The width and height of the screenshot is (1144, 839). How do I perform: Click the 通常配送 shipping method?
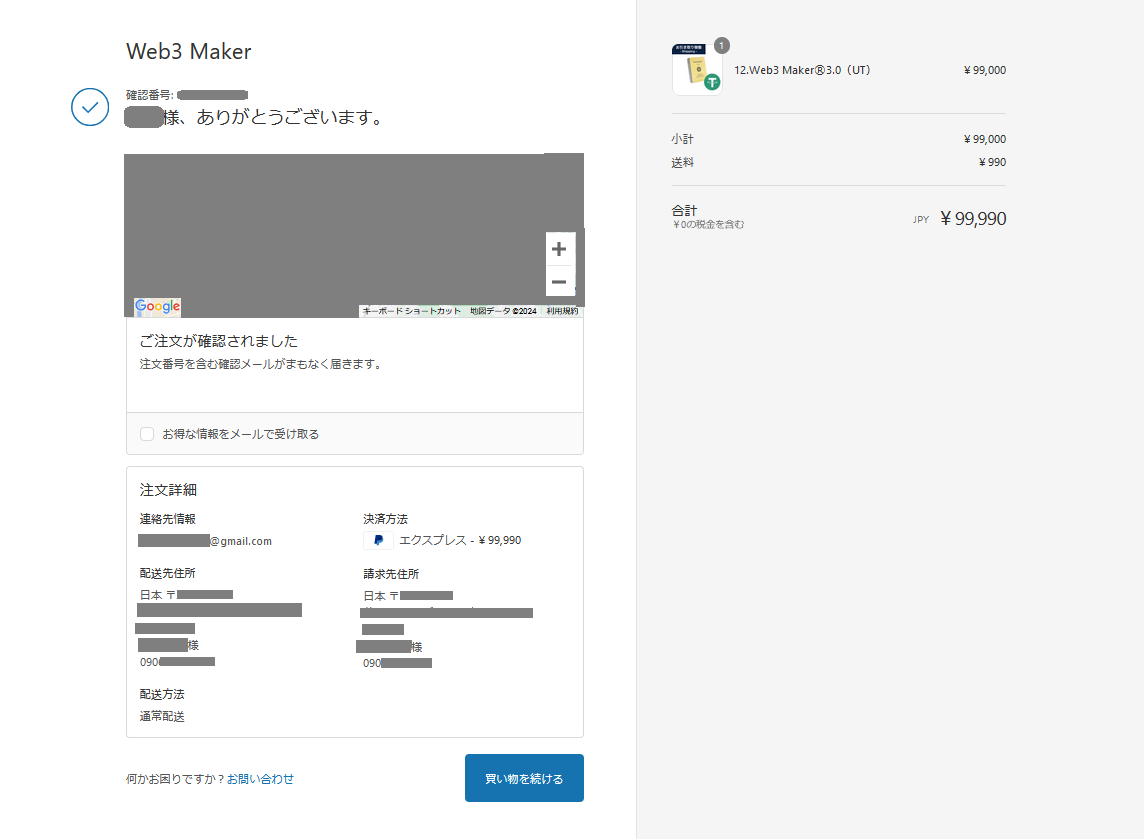pos(162,716)
